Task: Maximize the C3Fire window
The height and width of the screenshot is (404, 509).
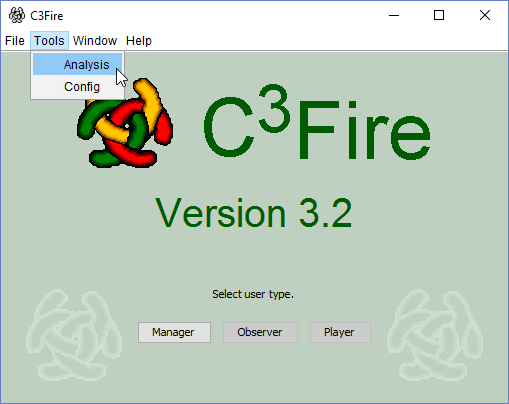Action: pyautogui.click(x=439, y=15)
